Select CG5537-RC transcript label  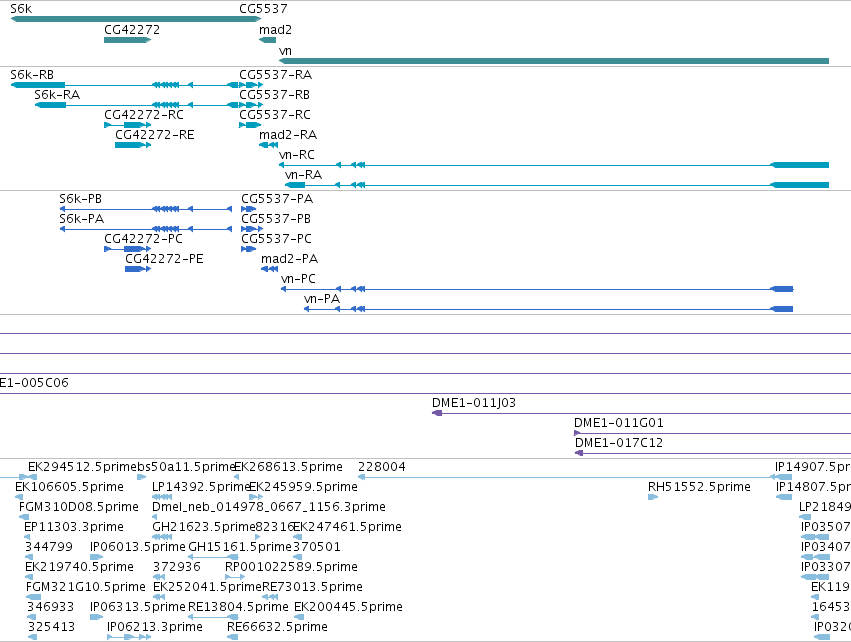tap(275, 115)
